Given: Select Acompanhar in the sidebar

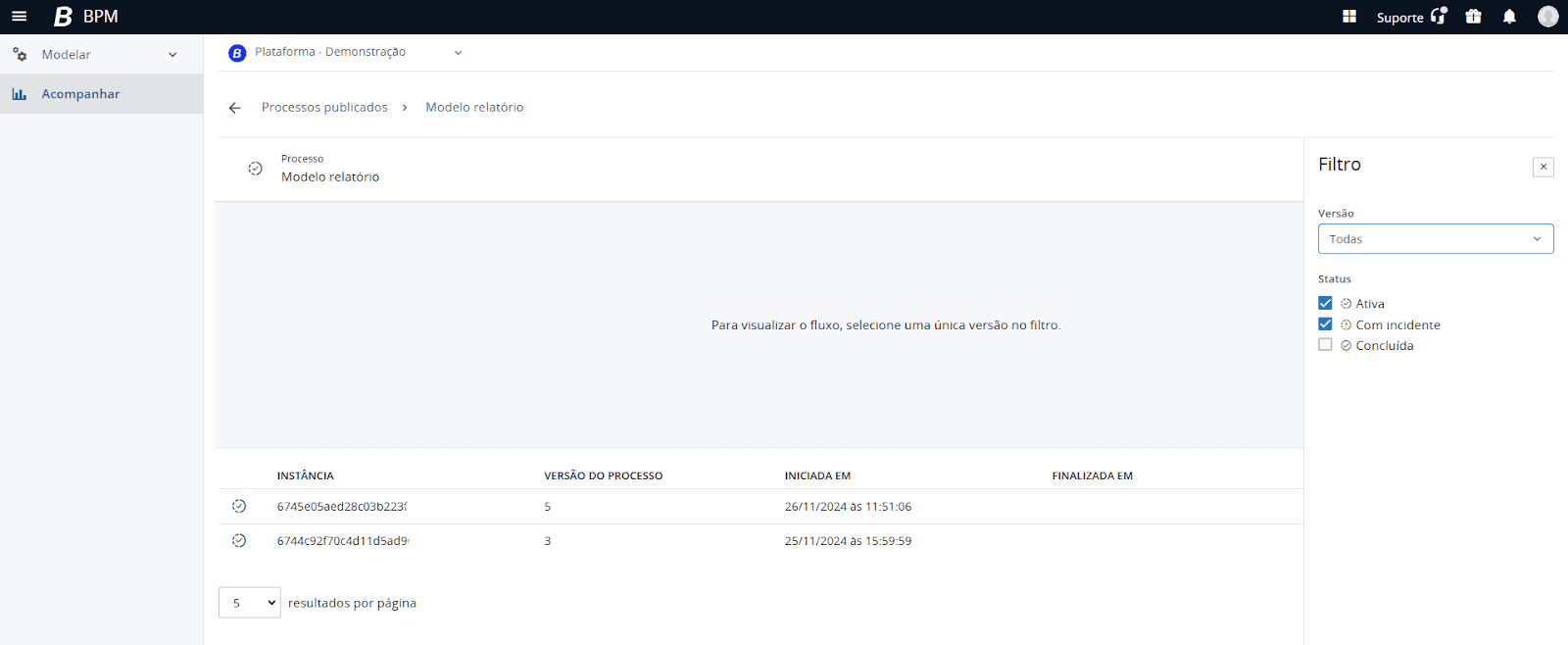Looking at the screenshot, I should coord(80,94).
